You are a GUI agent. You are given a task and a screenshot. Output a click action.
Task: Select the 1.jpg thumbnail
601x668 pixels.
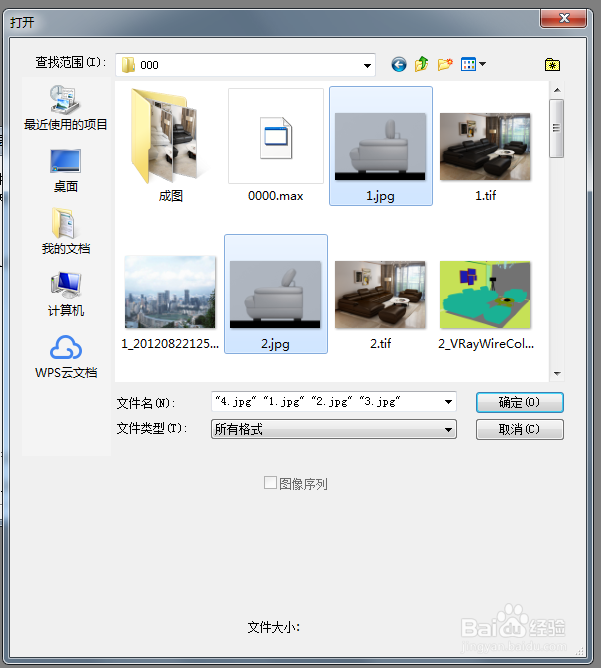[381, 146]
